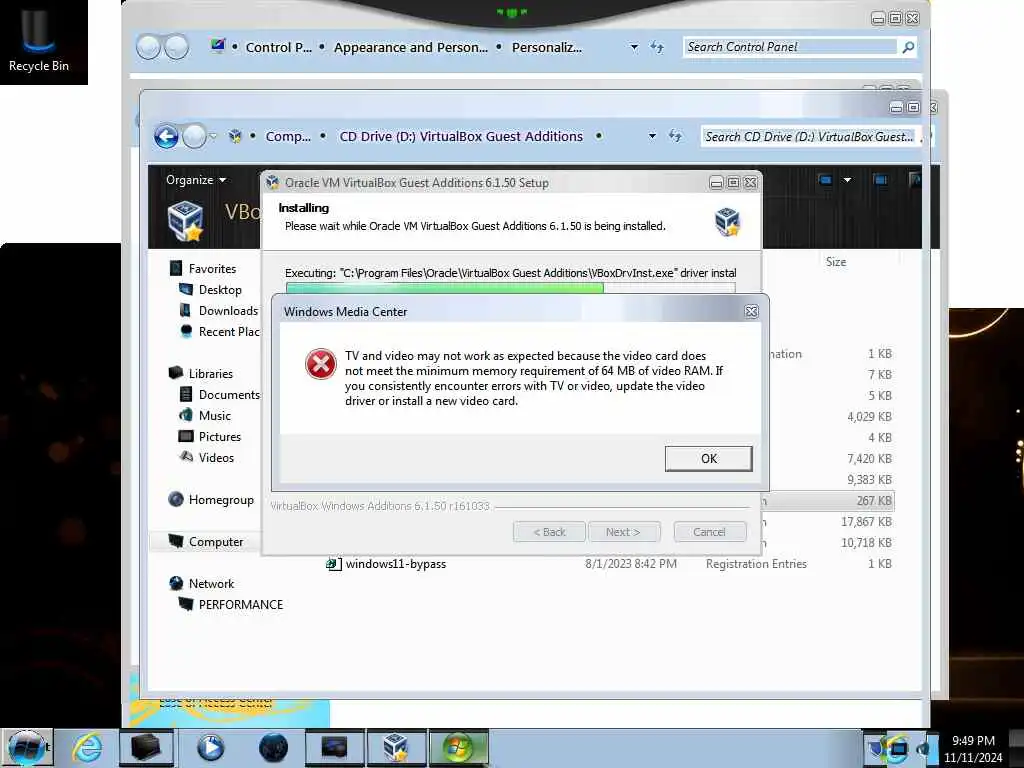
Task: Switch to Windows Media Center taskbar button
Action: tap(458, 748)
